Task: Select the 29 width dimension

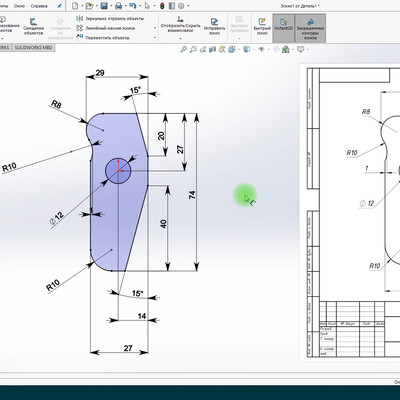Action: 100,72
